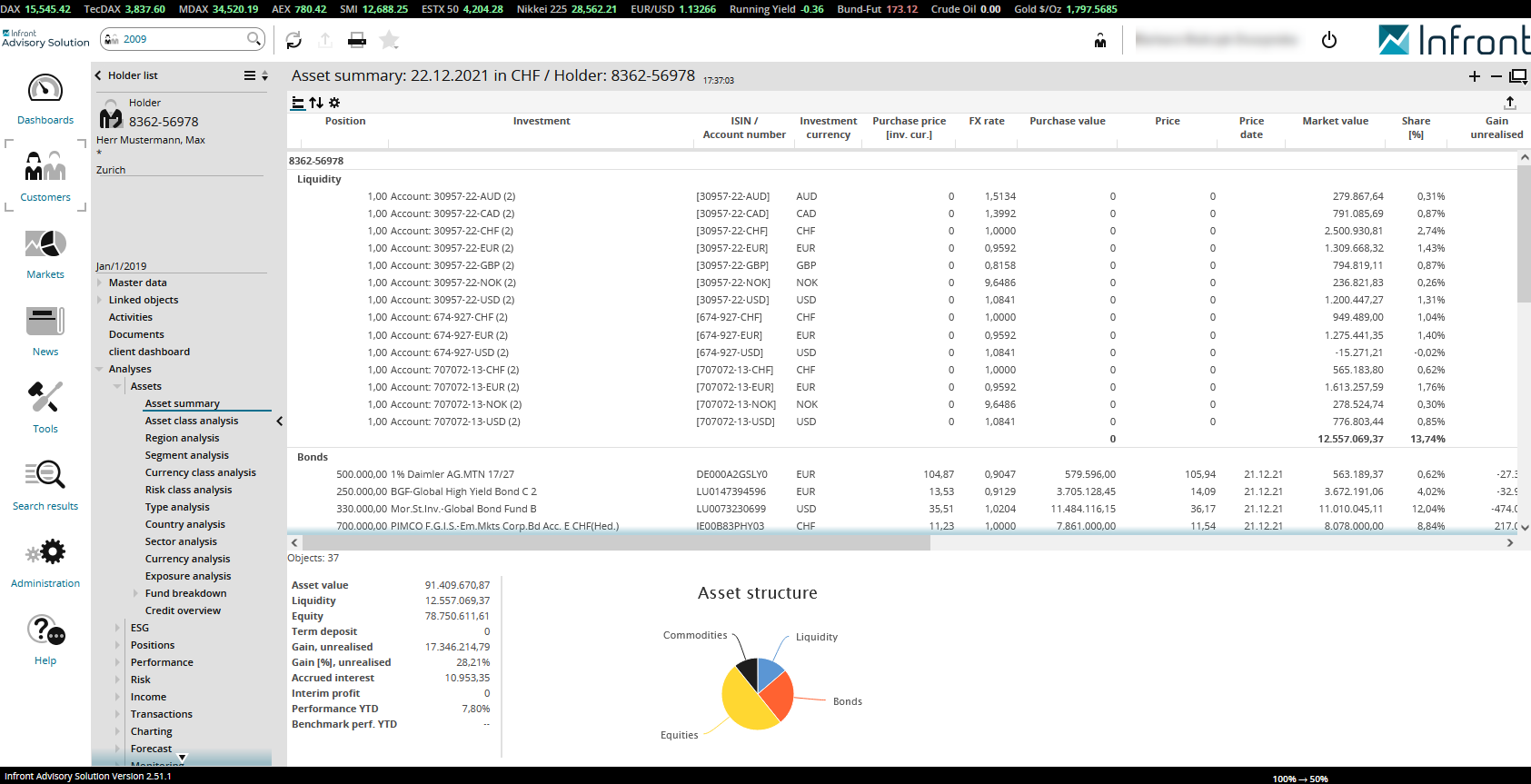Collapse the Analyses tree node
Viewport: 1531px width, 784px height.
(x=100, y=369)
